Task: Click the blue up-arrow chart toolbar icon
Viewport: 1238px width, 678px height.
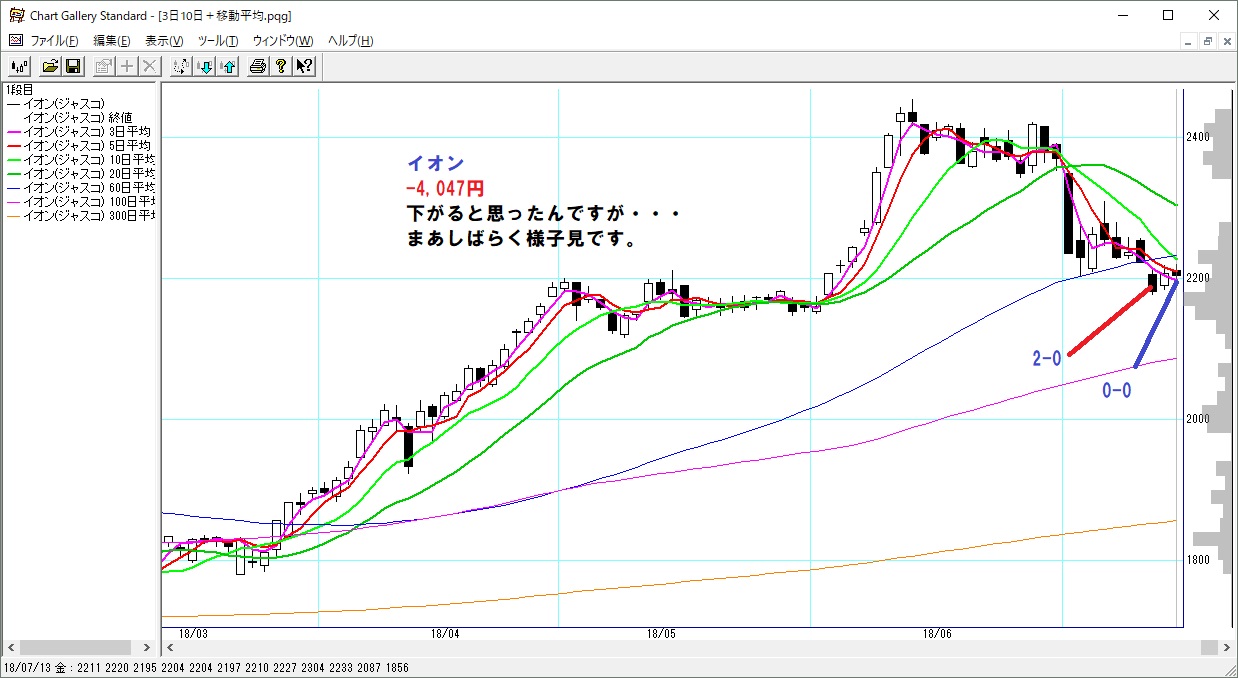Action: 228,66
